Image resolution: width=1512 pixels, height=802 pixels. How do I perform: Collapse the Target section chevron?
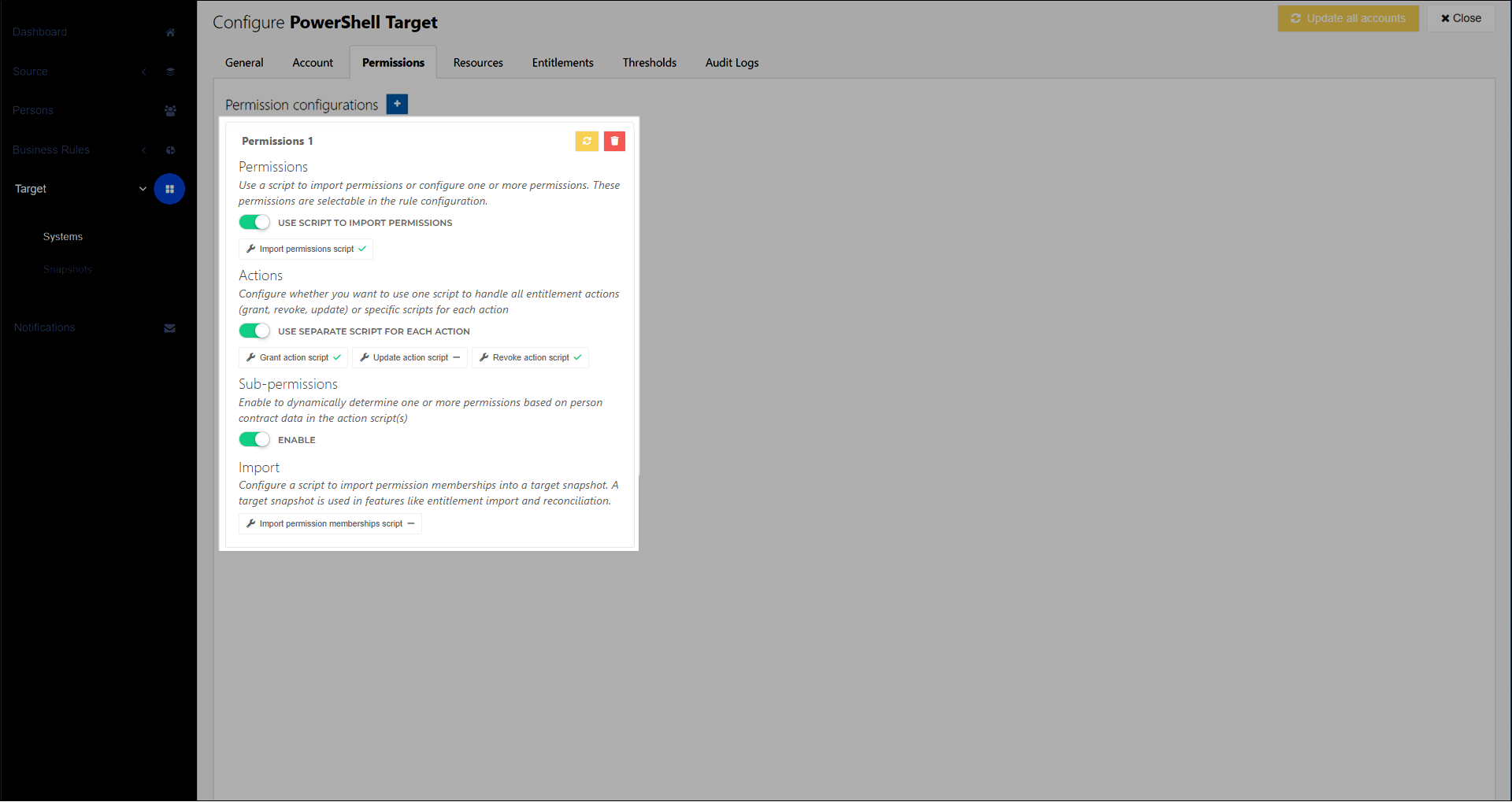[143, 189]
